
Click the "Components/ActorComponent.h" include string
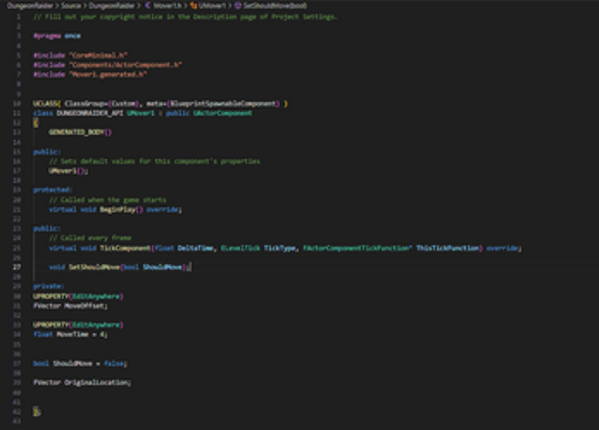click(125, 65)
